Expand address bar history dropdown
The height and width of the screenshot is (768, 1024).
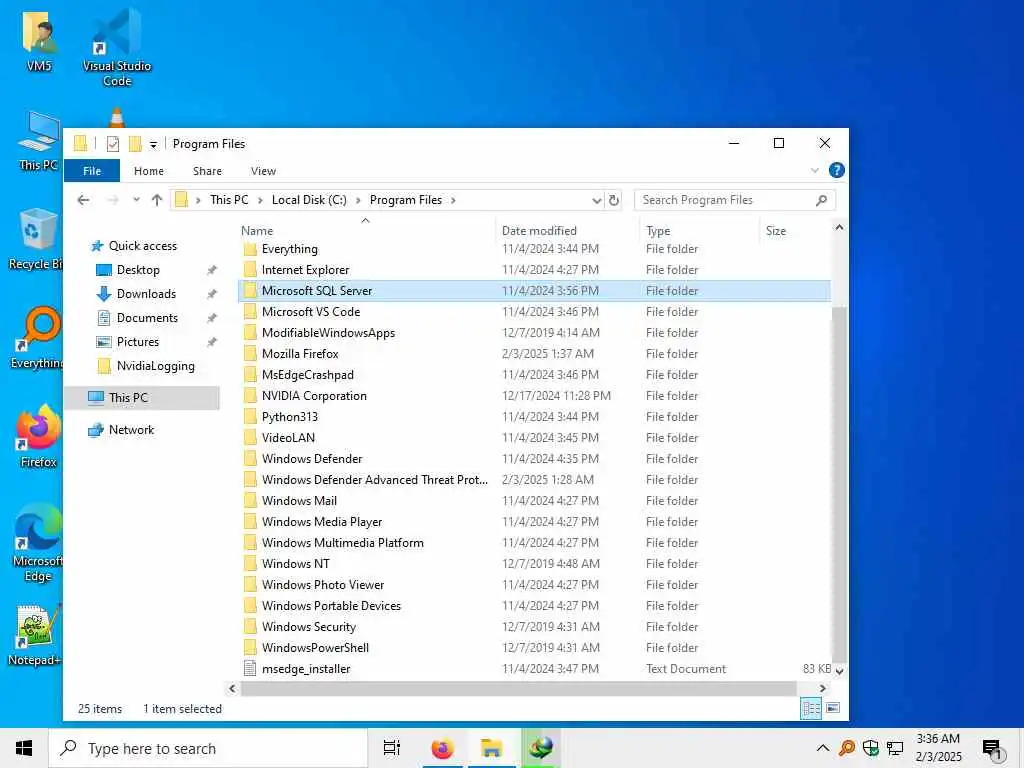[x=596, y=200]
